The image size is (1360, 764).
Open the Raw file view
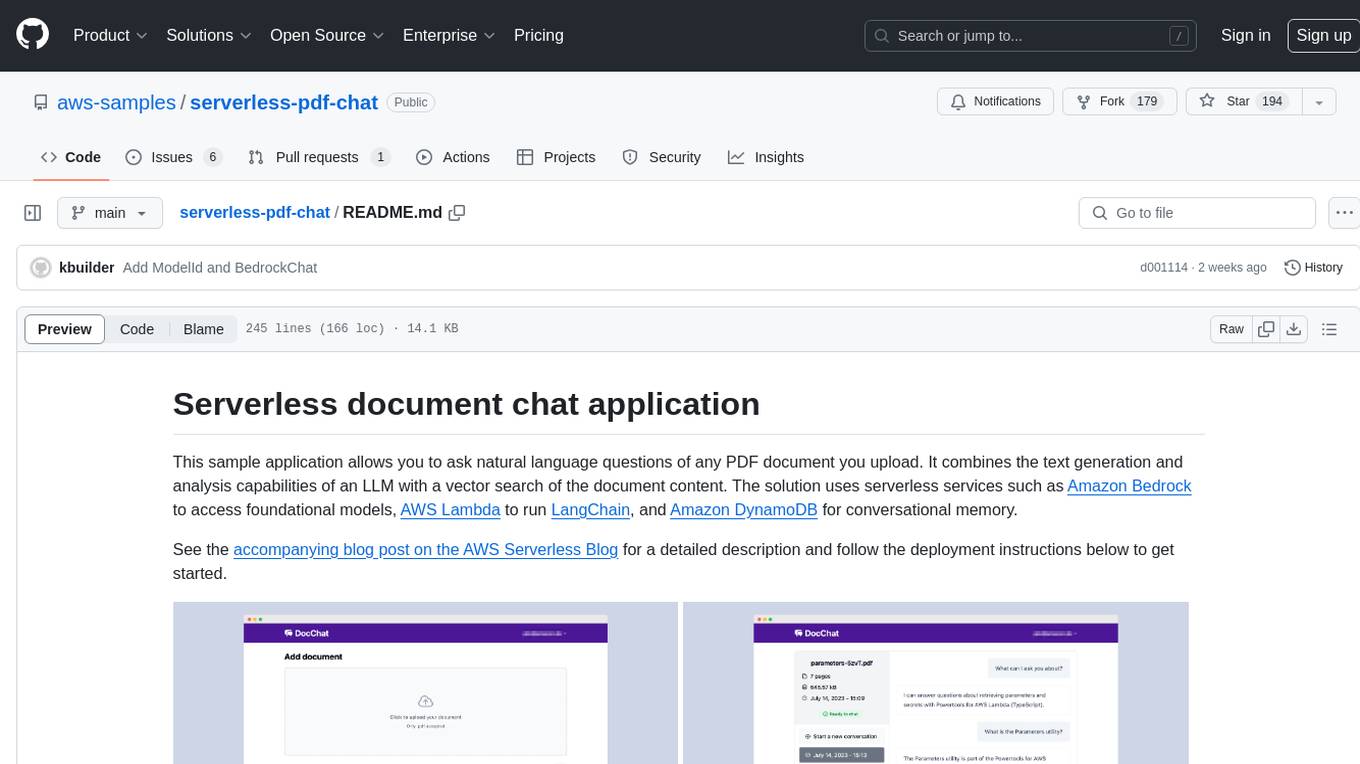[1231, 329]
